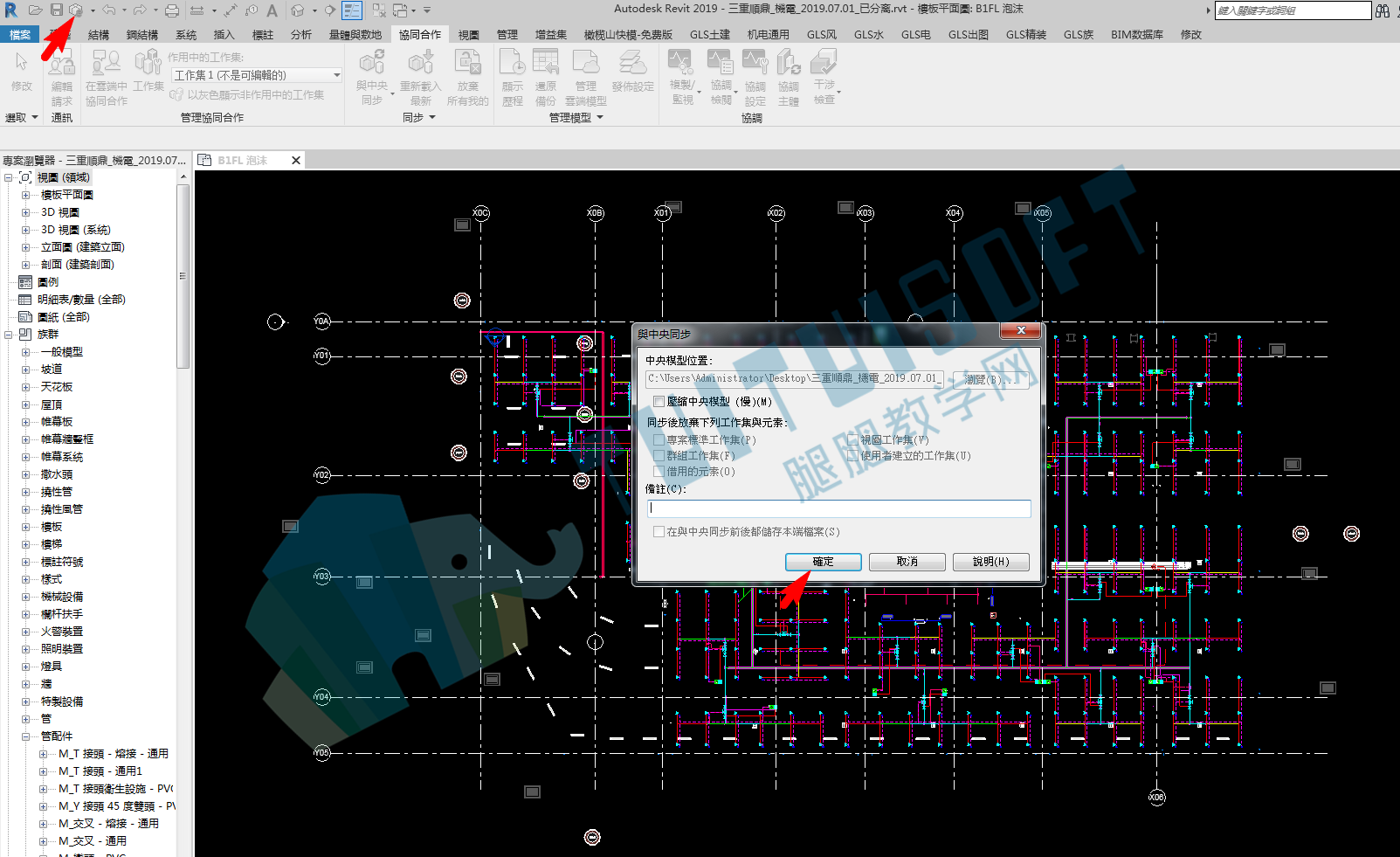The height and width of the screenshot is (857, 1400).
Task: Click the 與中央同步 sync icon
Action: pyautogui.click(x=373, y=62)
